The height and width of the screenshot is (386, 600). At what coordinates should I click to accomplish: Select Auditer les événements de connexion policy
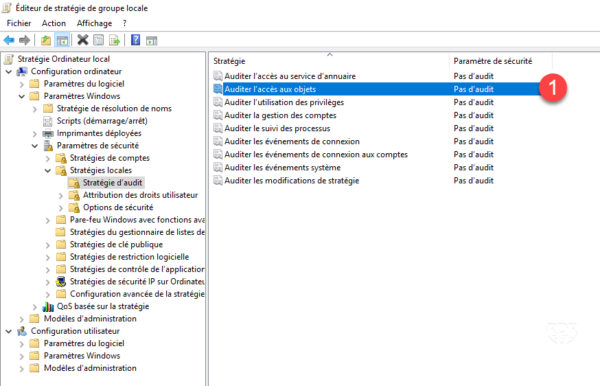pyautogui.click(x=292, y=142)
